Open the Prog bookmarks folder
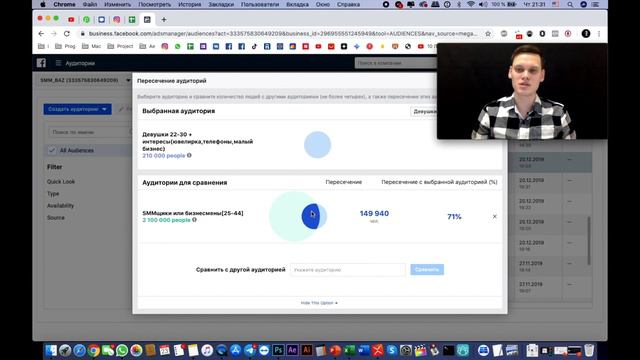This screenshot has width=640, height=360. 65,47
